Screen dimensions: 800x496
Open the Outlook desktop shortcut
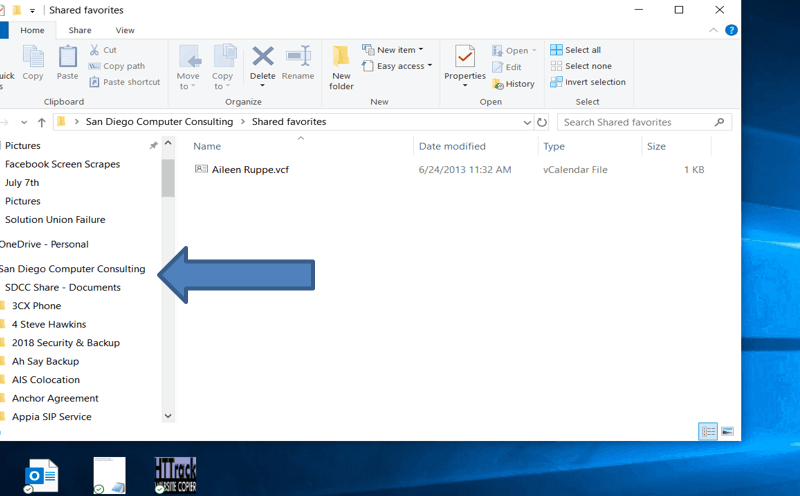point(41,476)
